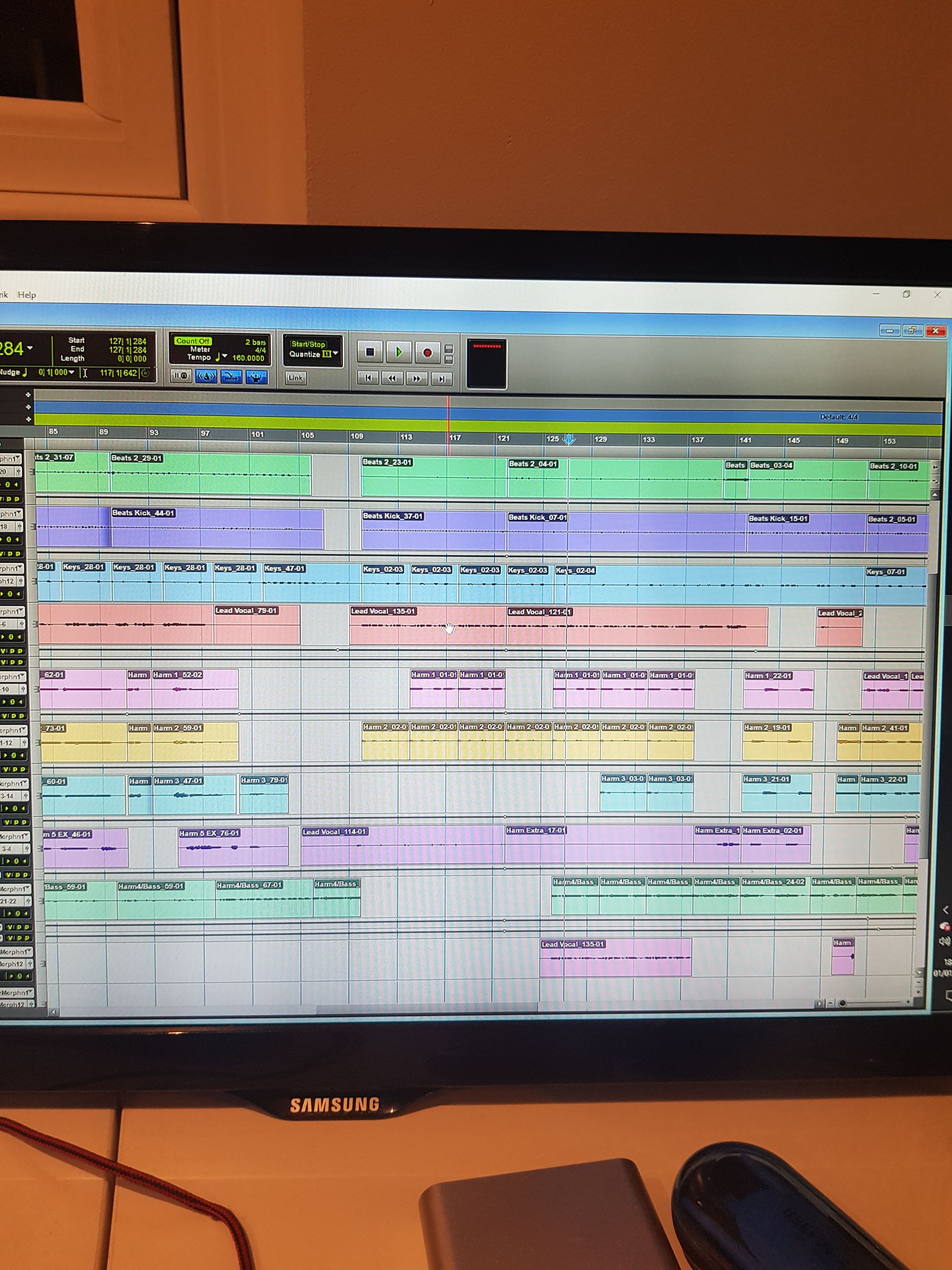Screen dimensions: 952x1270
Task: Select the Beats Kick_15-01 clip
Action: point(806,533)
